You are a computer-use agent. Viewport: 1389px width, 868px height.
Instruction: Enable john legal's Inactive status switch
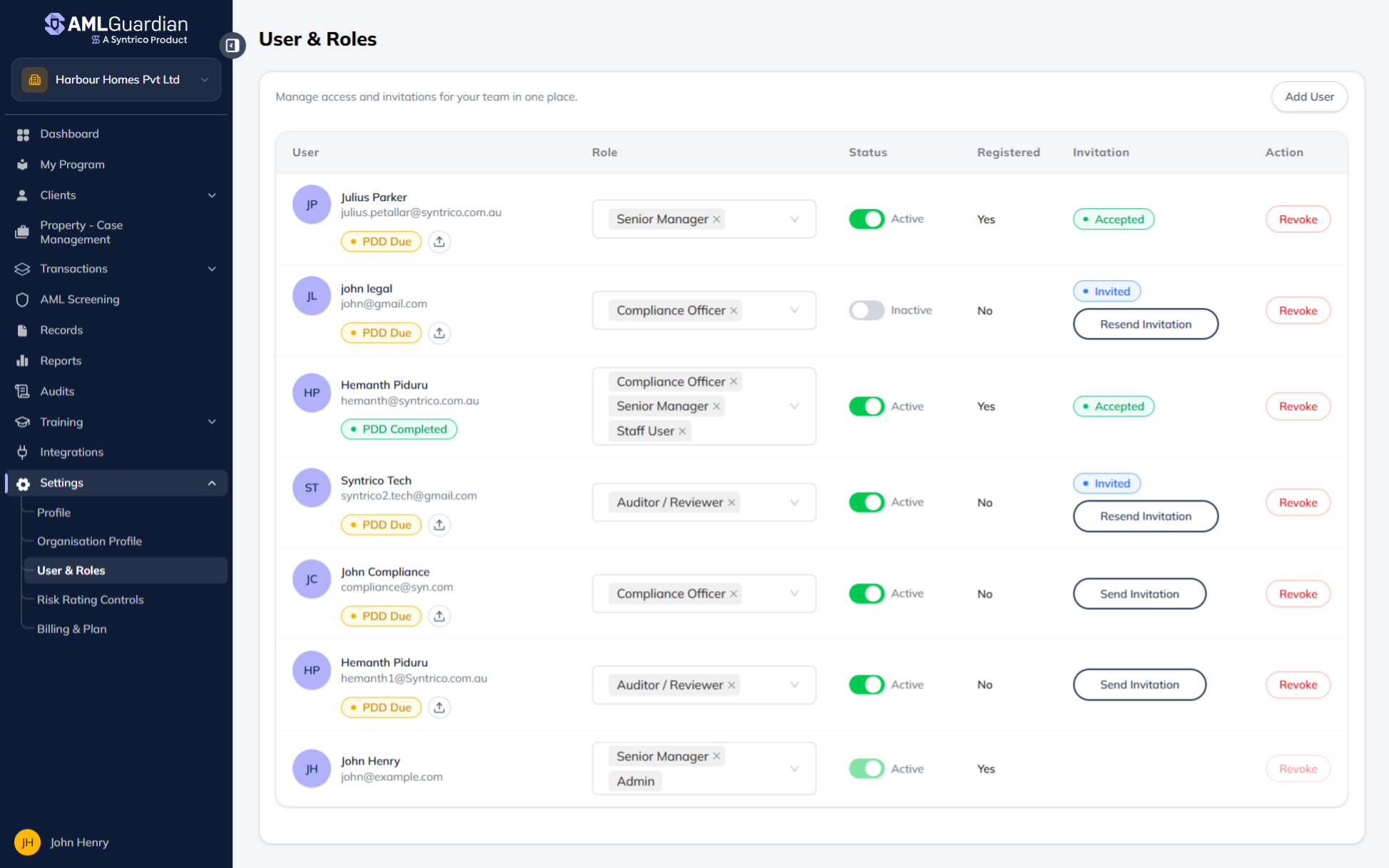click(x=866, y=310)
